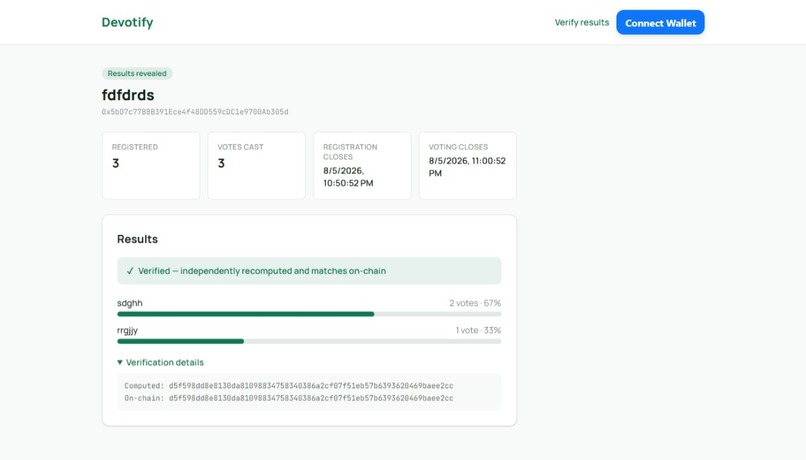The height and width of the screenshot is (460, 806).
Task: Click the Votes Cast count card
Action: coord(257,165)
